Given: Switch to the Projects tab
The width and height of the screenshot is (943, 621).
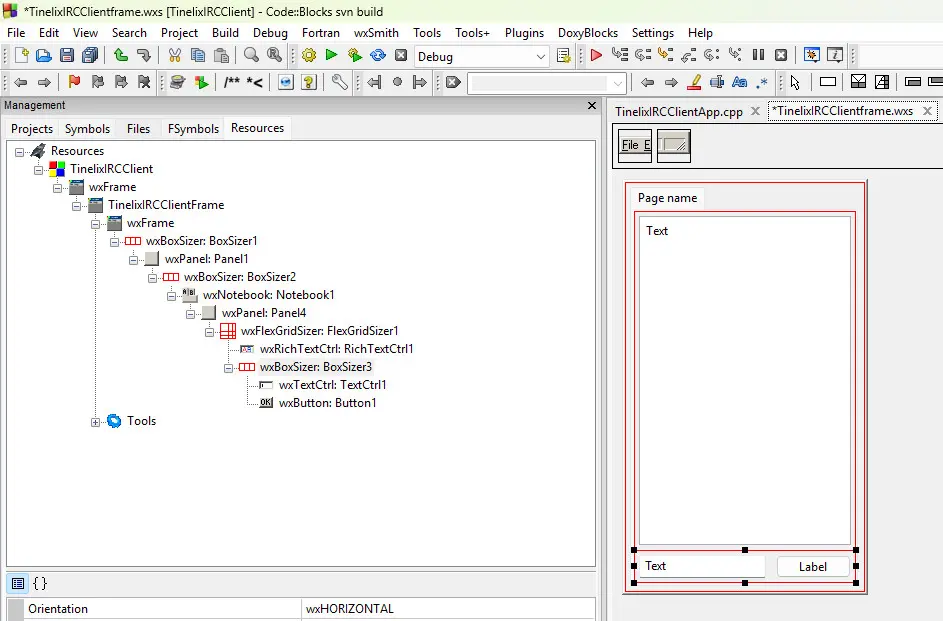Looking at the screenshot, I should (x=32, y=129).
